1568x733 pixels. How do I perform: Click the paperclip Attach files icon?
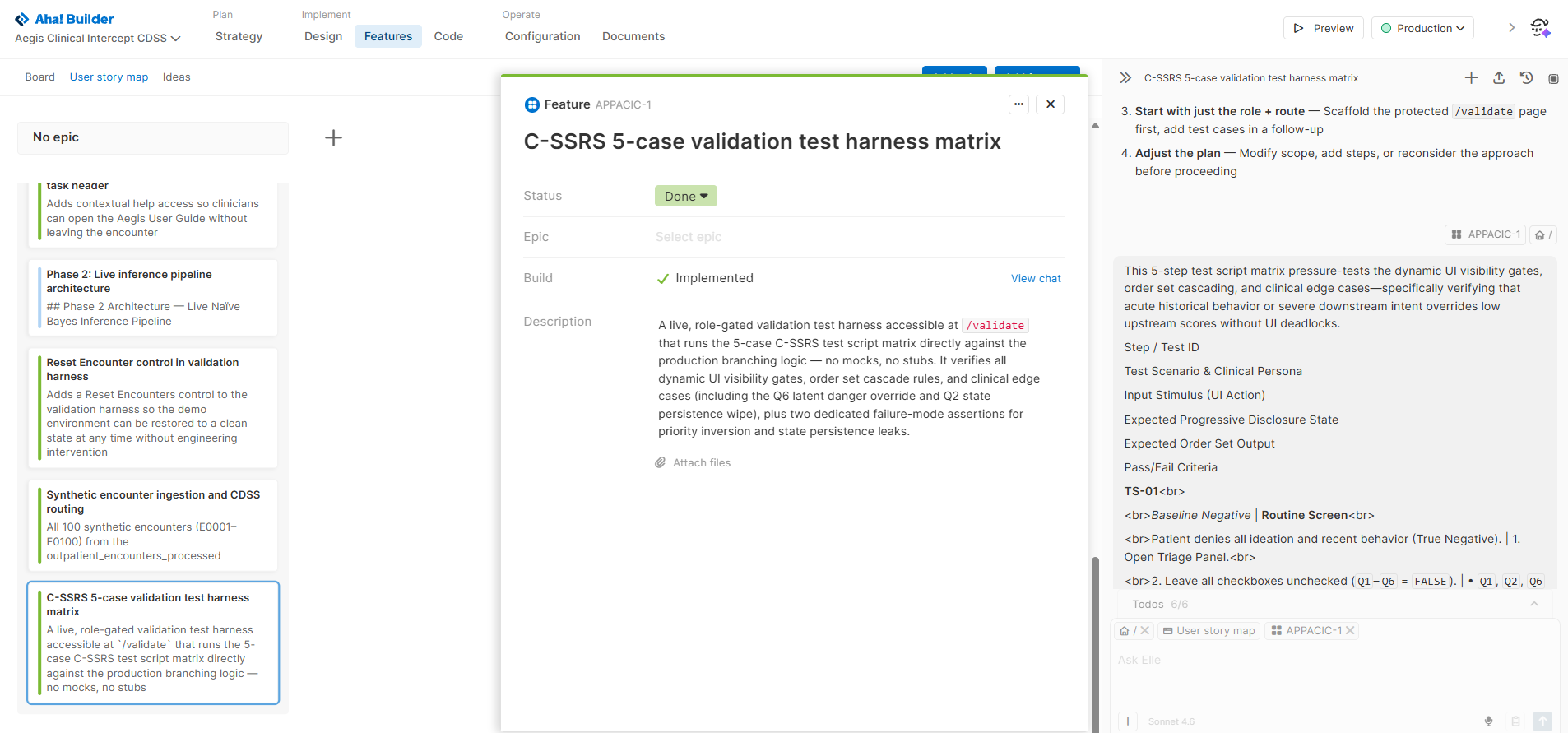pos(660,463)
